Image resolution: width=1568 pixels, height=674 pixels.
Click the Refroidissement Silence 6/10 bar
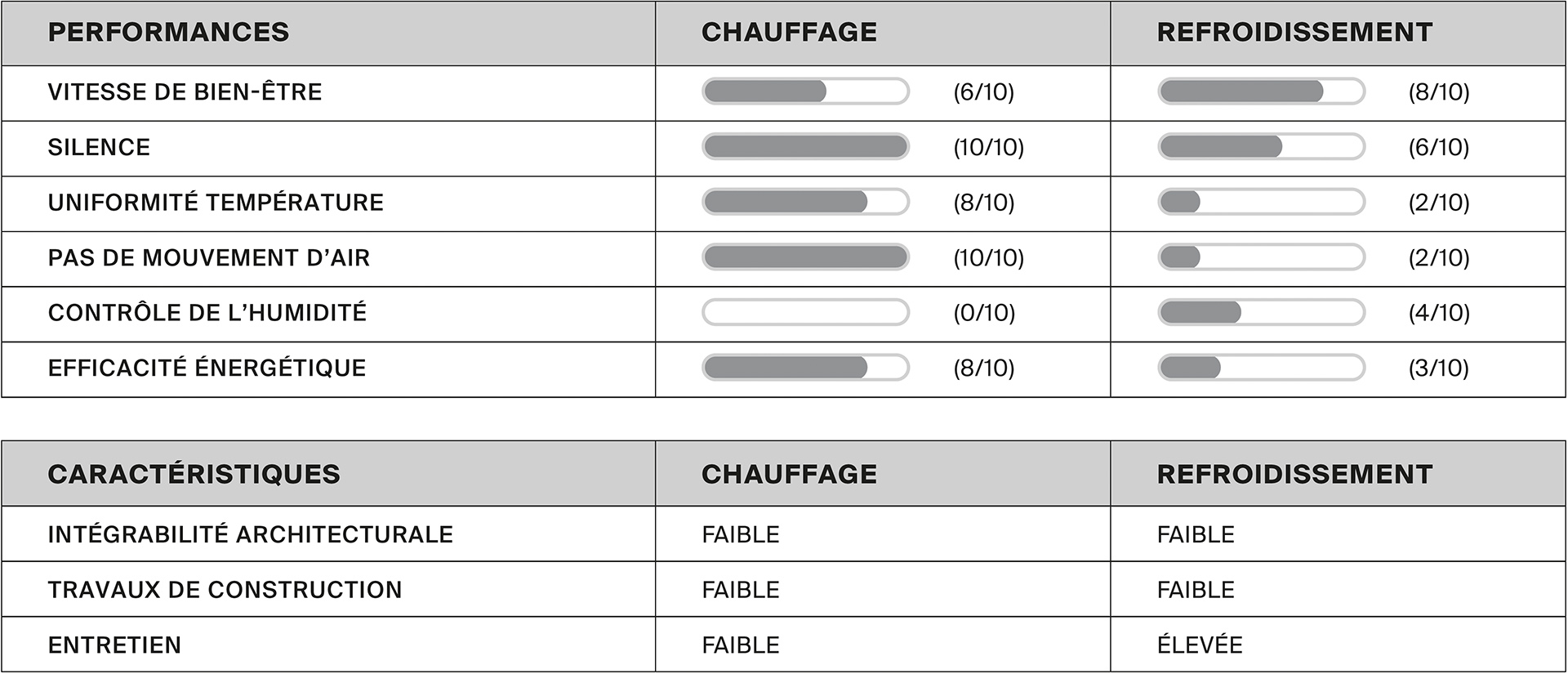pos(1261,147)
